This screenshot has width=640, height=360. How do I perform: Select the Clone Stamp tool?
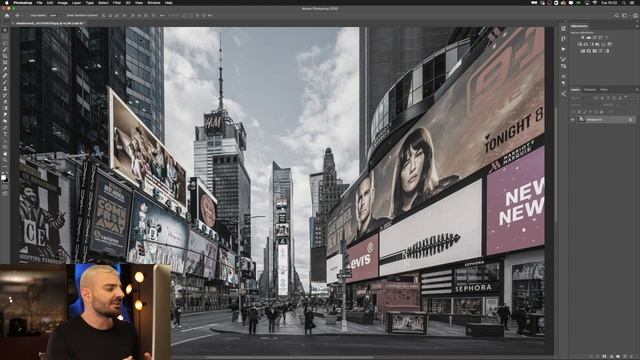5,88
